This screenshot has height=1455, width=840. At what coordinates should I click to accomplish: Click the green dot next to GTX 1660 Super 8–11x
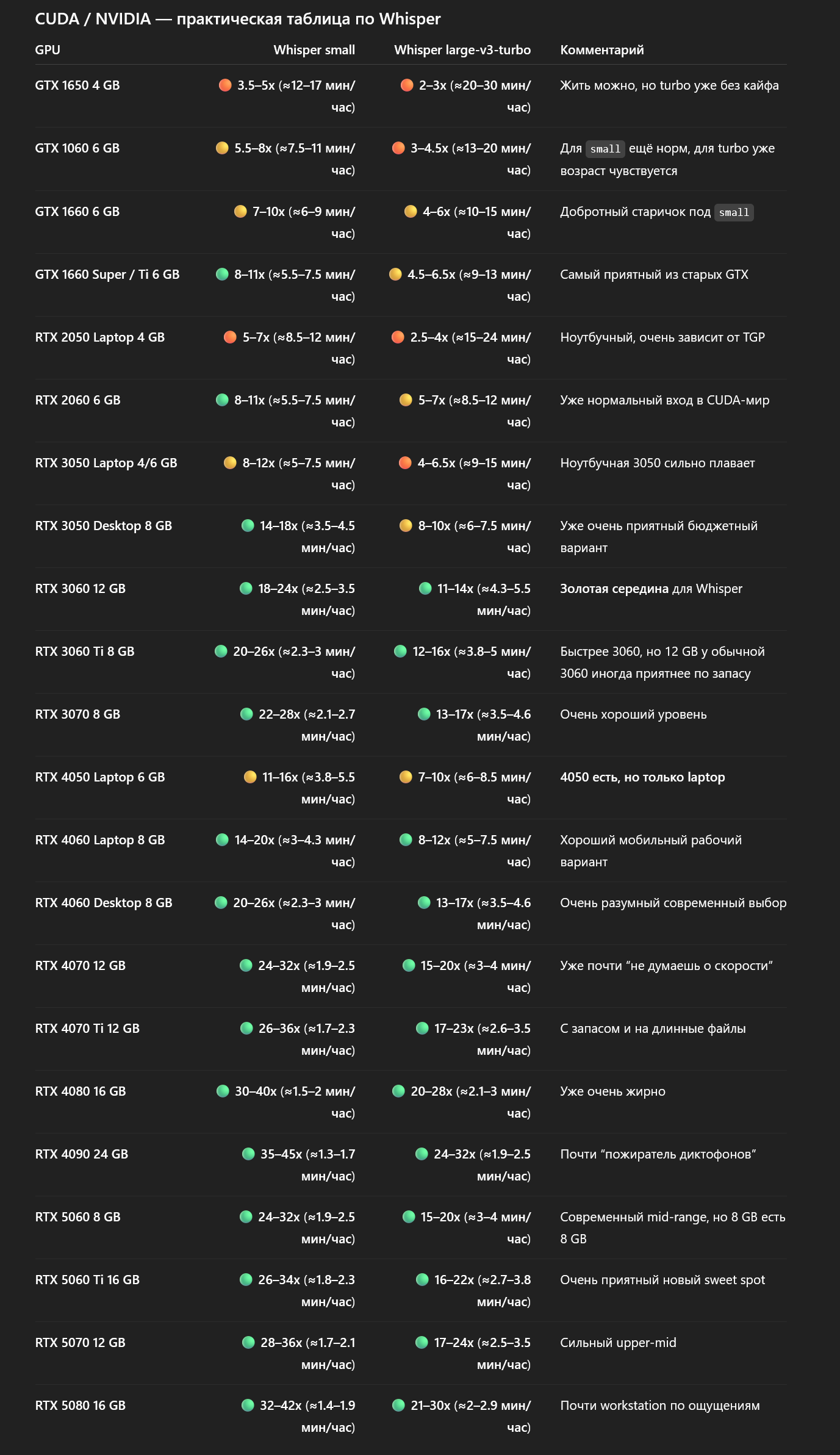click(222, 274)
